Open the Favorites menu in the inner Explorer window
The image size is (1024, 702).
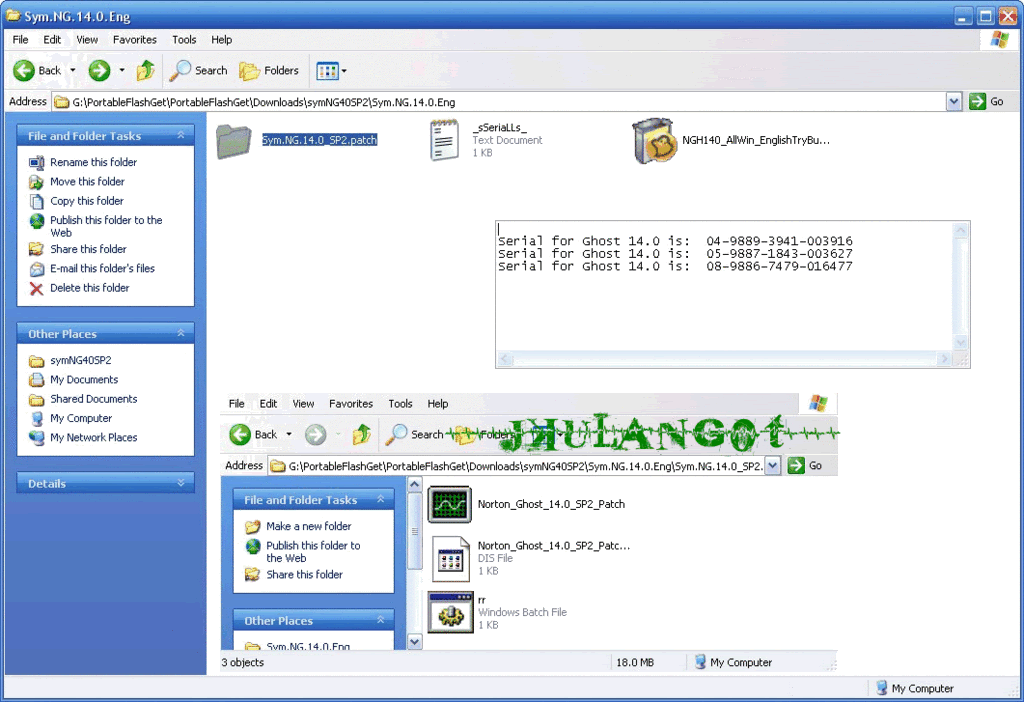(x=351, y=404)
